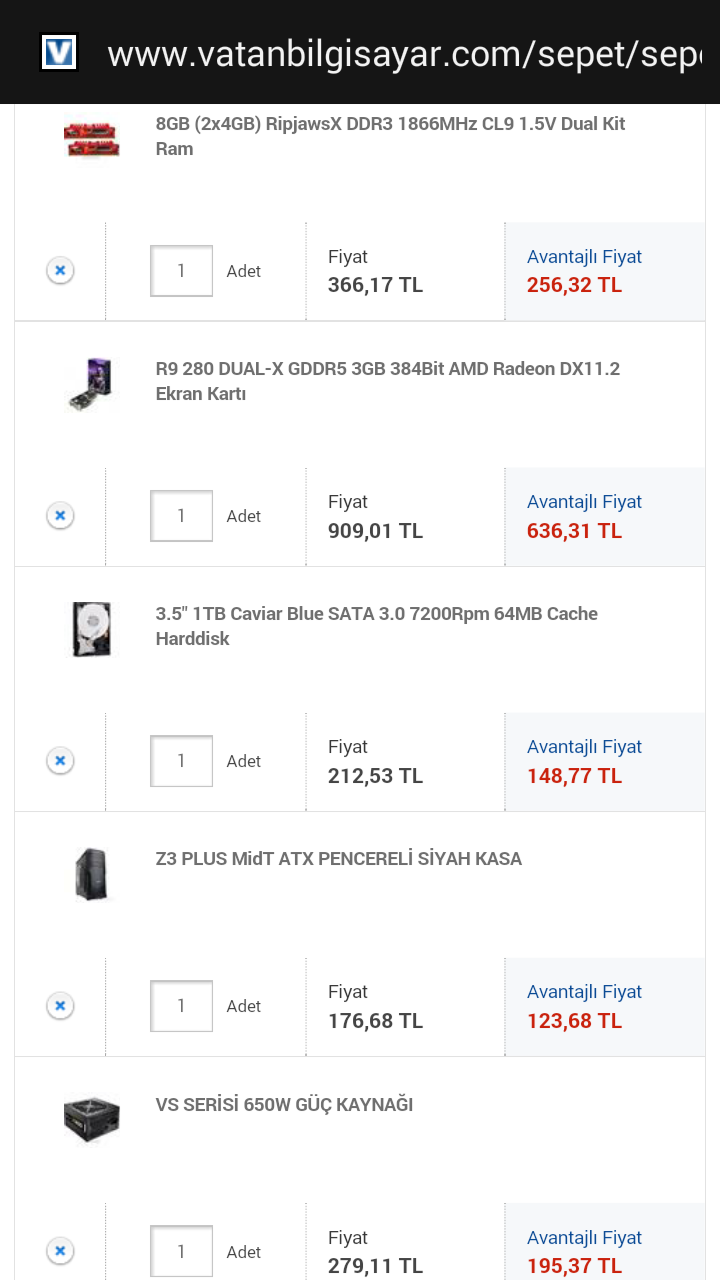
Task: Edit quantity field for R9 280 card
Action: click(x=181, y=516)
